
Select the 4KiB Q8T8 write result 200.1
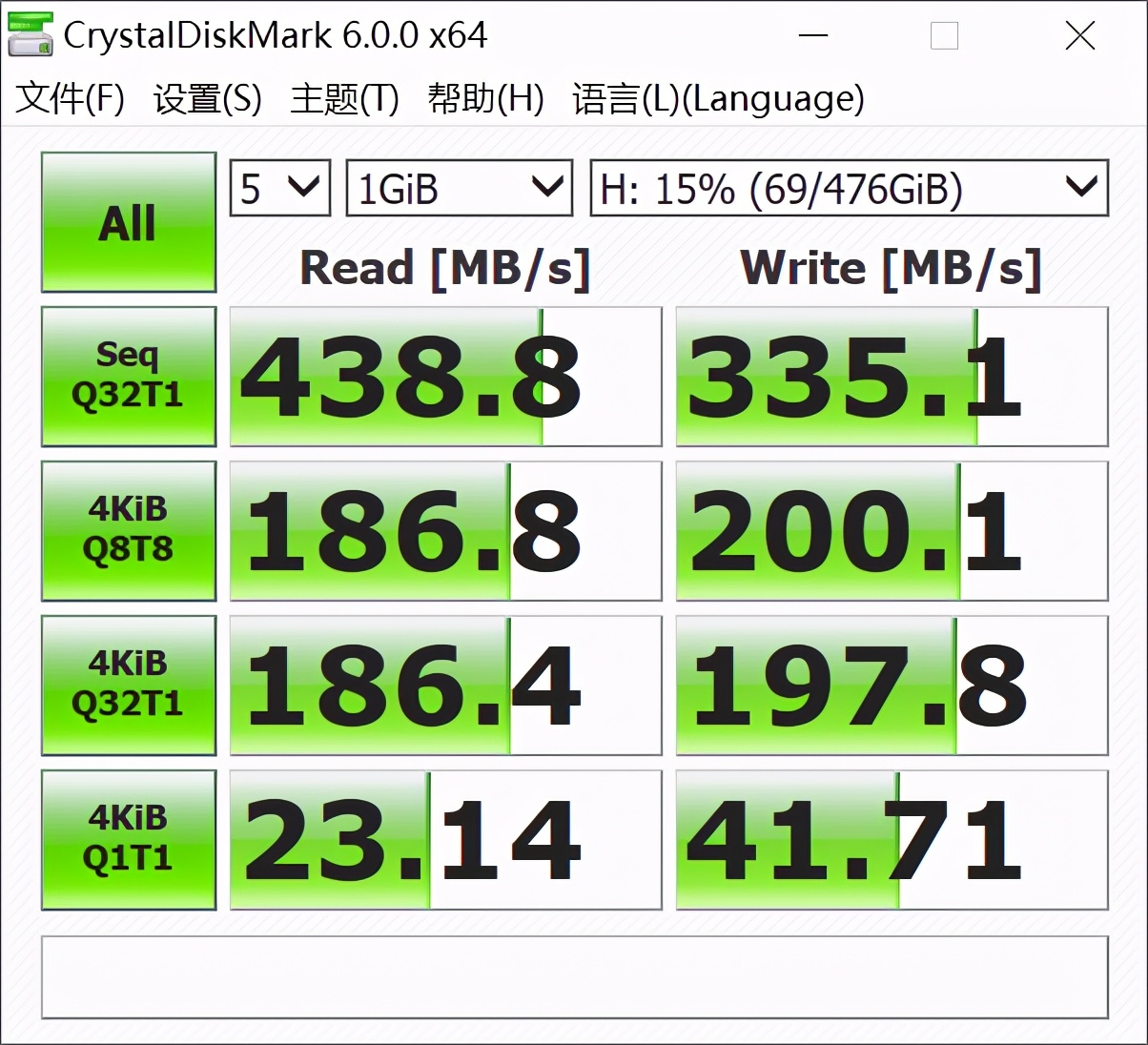click(892, 531)
